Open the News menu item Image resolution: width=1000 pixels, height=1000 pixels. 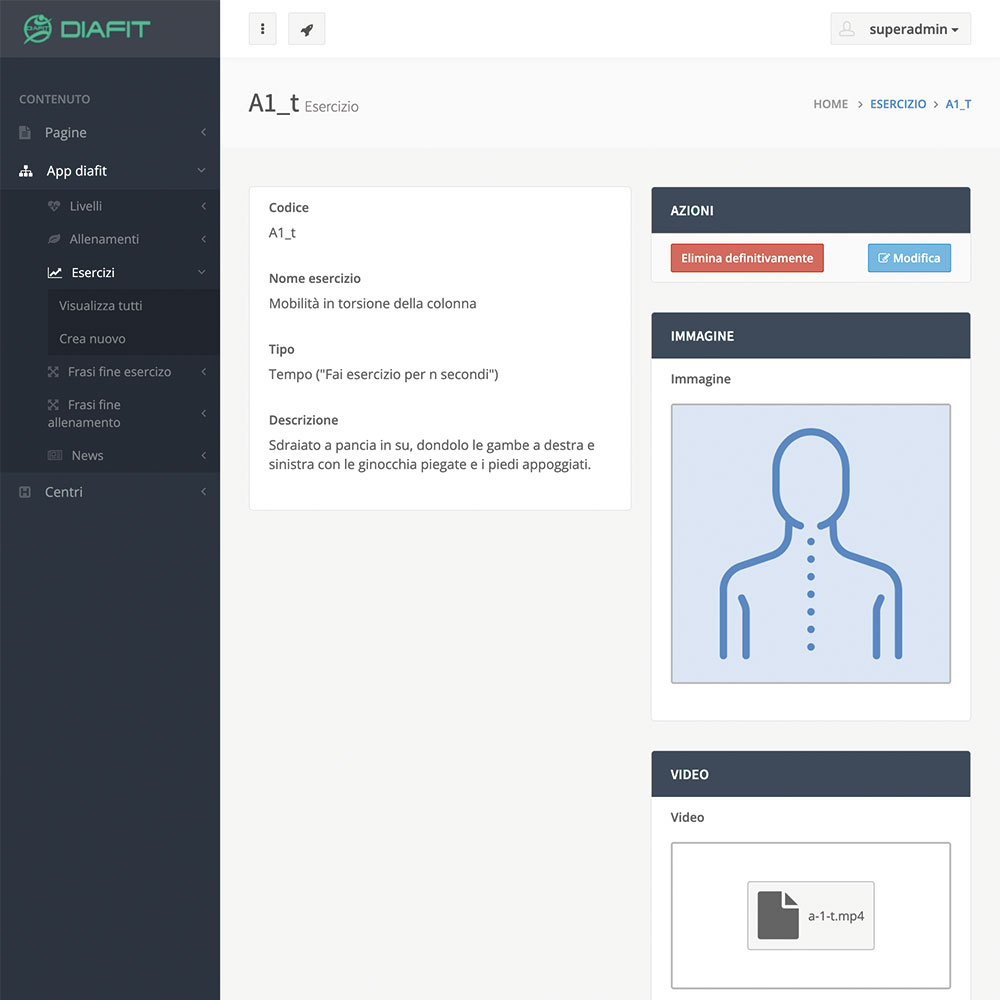[x=87, y=455]
